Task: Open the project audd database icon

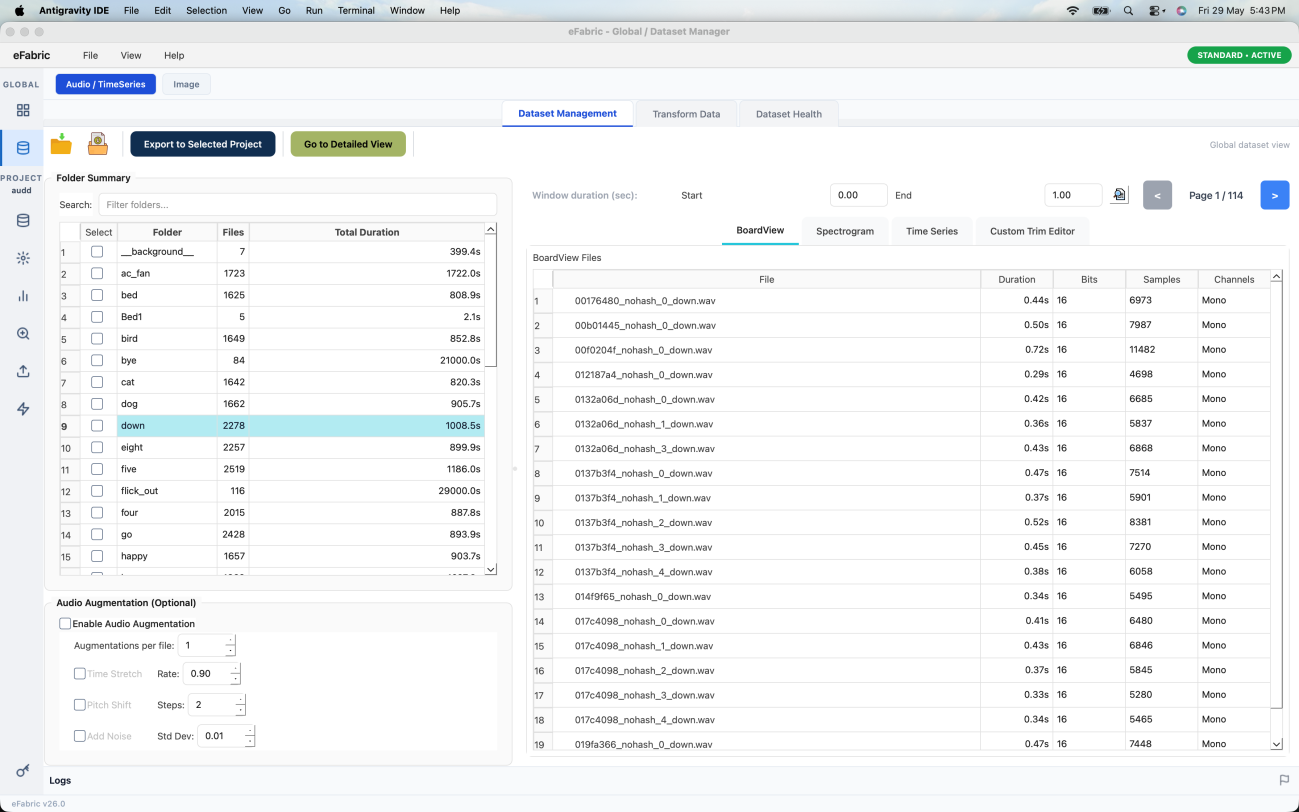Action: tap(23, 221)
